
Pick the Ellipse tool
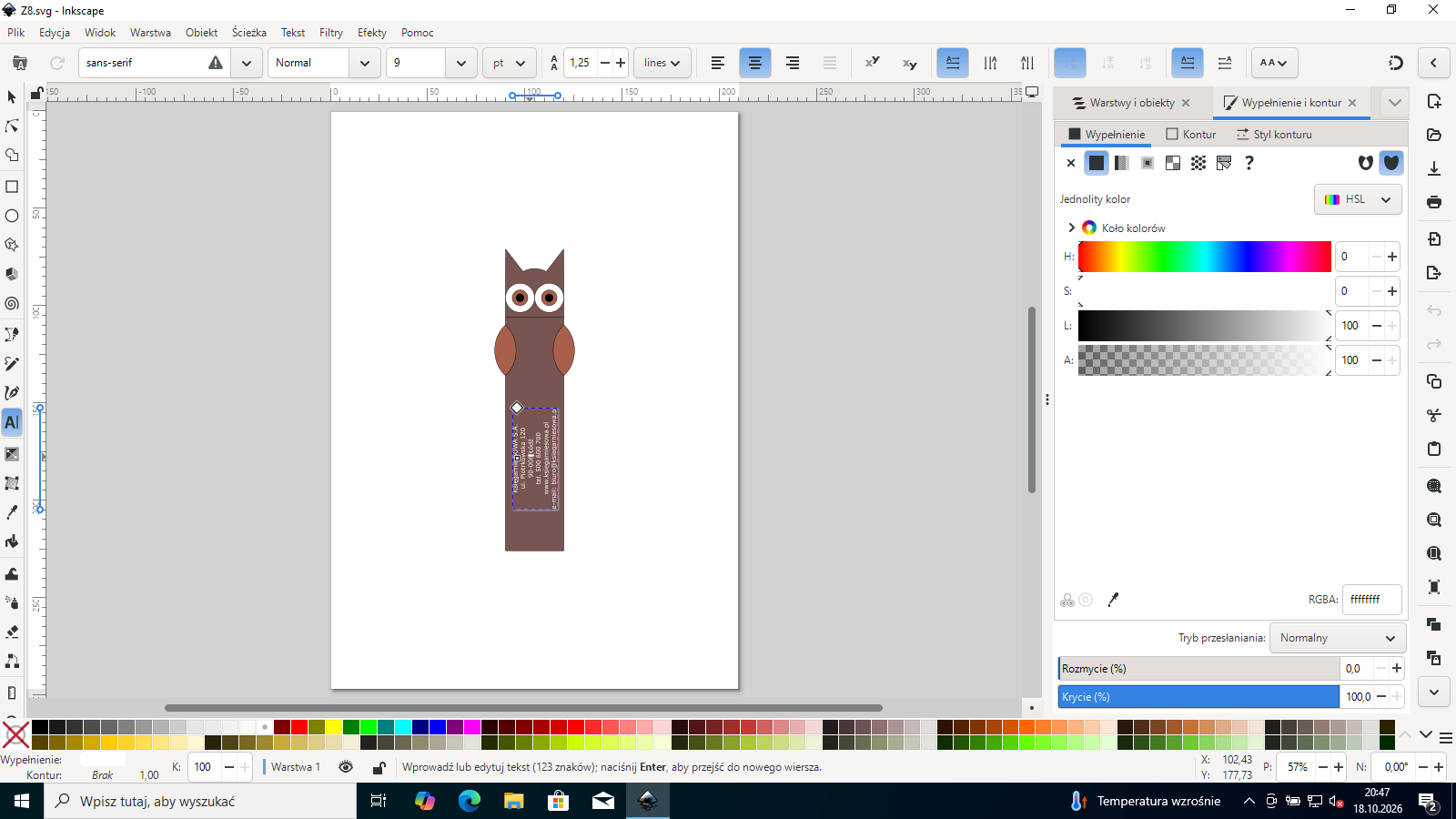point(12,216)
